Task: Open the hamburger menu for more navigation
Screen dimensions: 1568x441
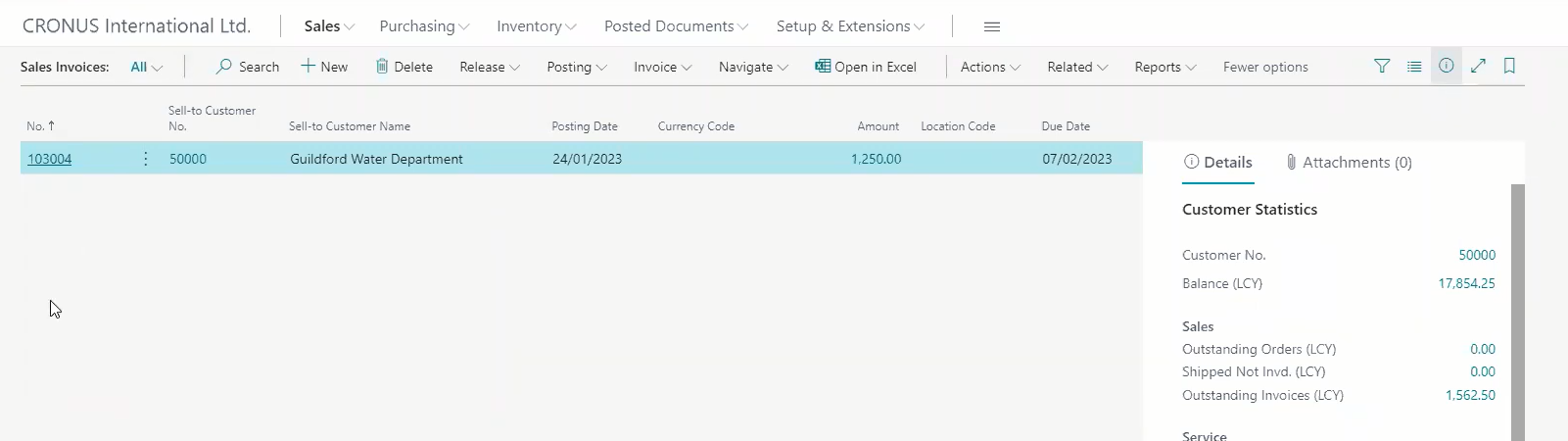Action: [992, 26]
